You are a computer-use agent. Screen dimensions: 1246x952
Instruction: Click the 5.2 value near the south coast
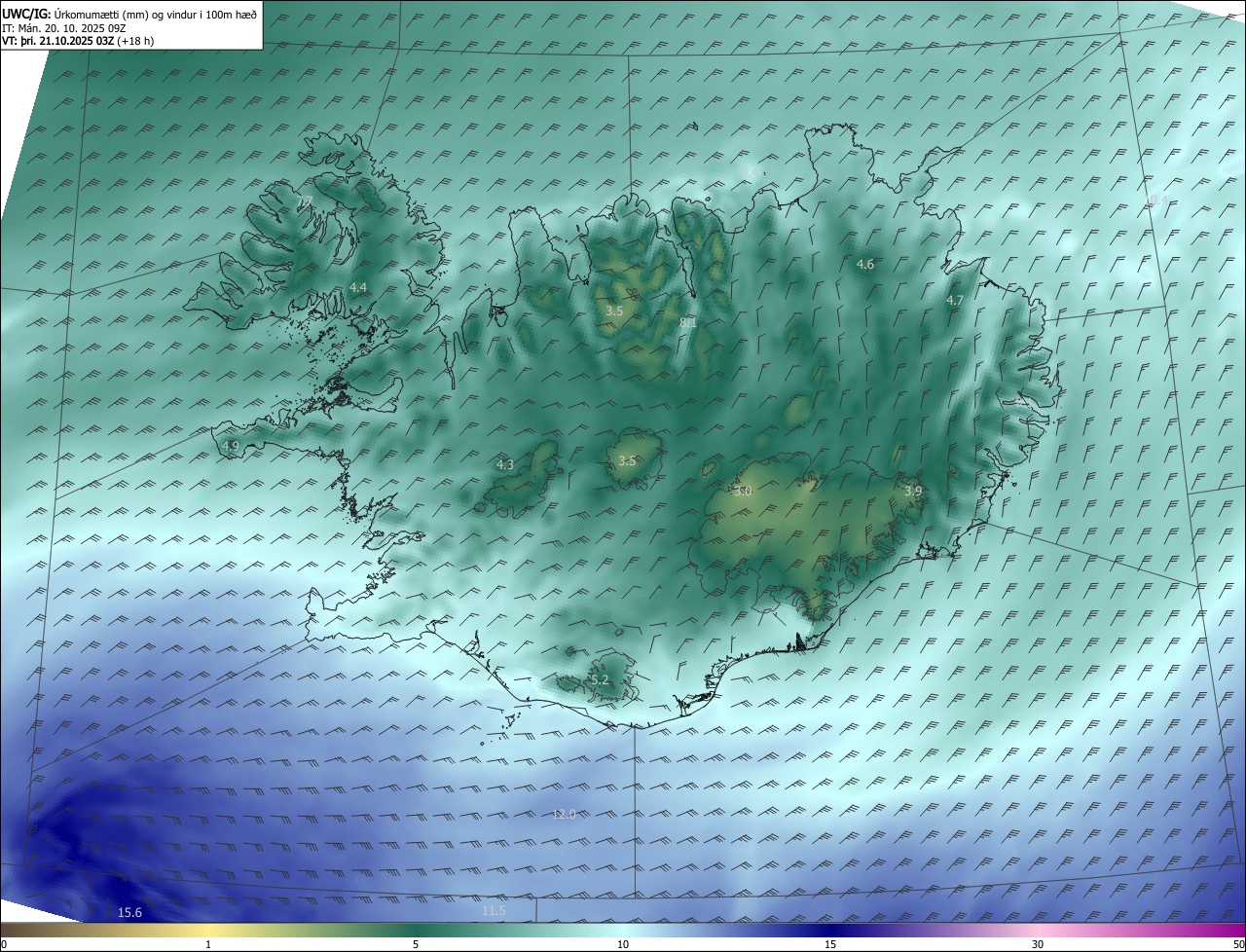tap(600, 680)
